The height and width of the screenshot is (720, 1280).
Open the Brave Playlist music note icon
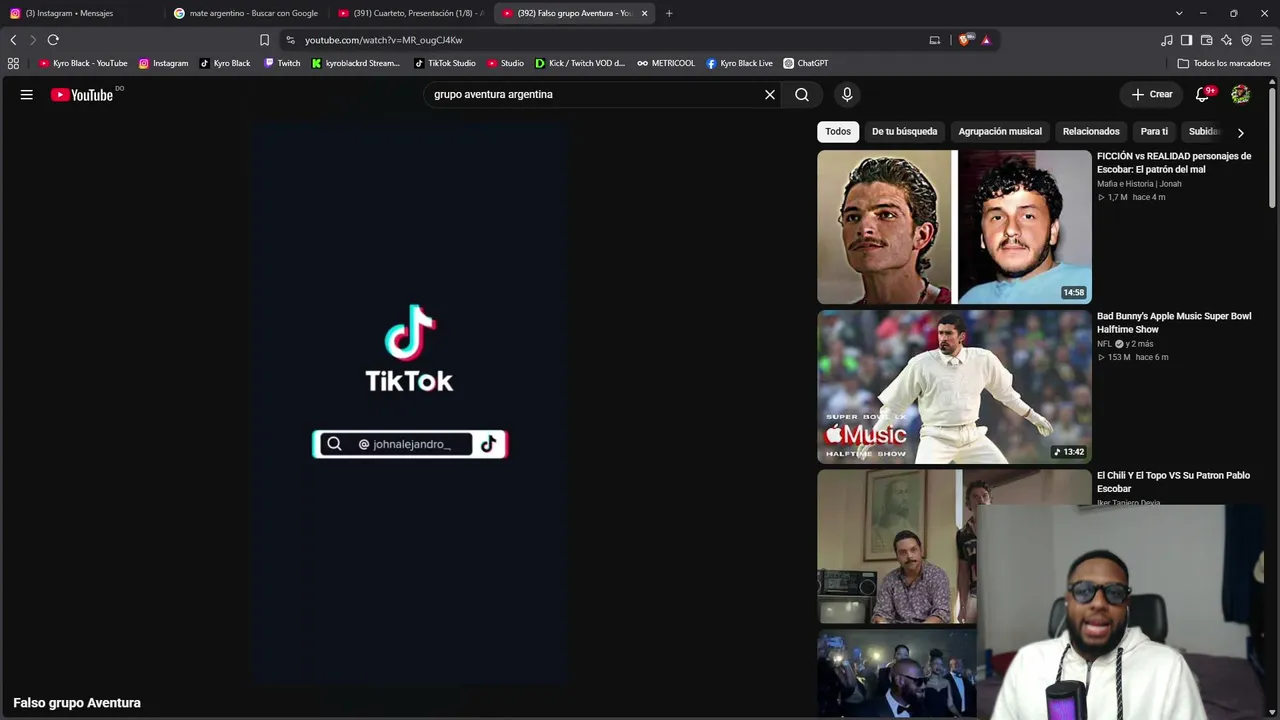1167,40
